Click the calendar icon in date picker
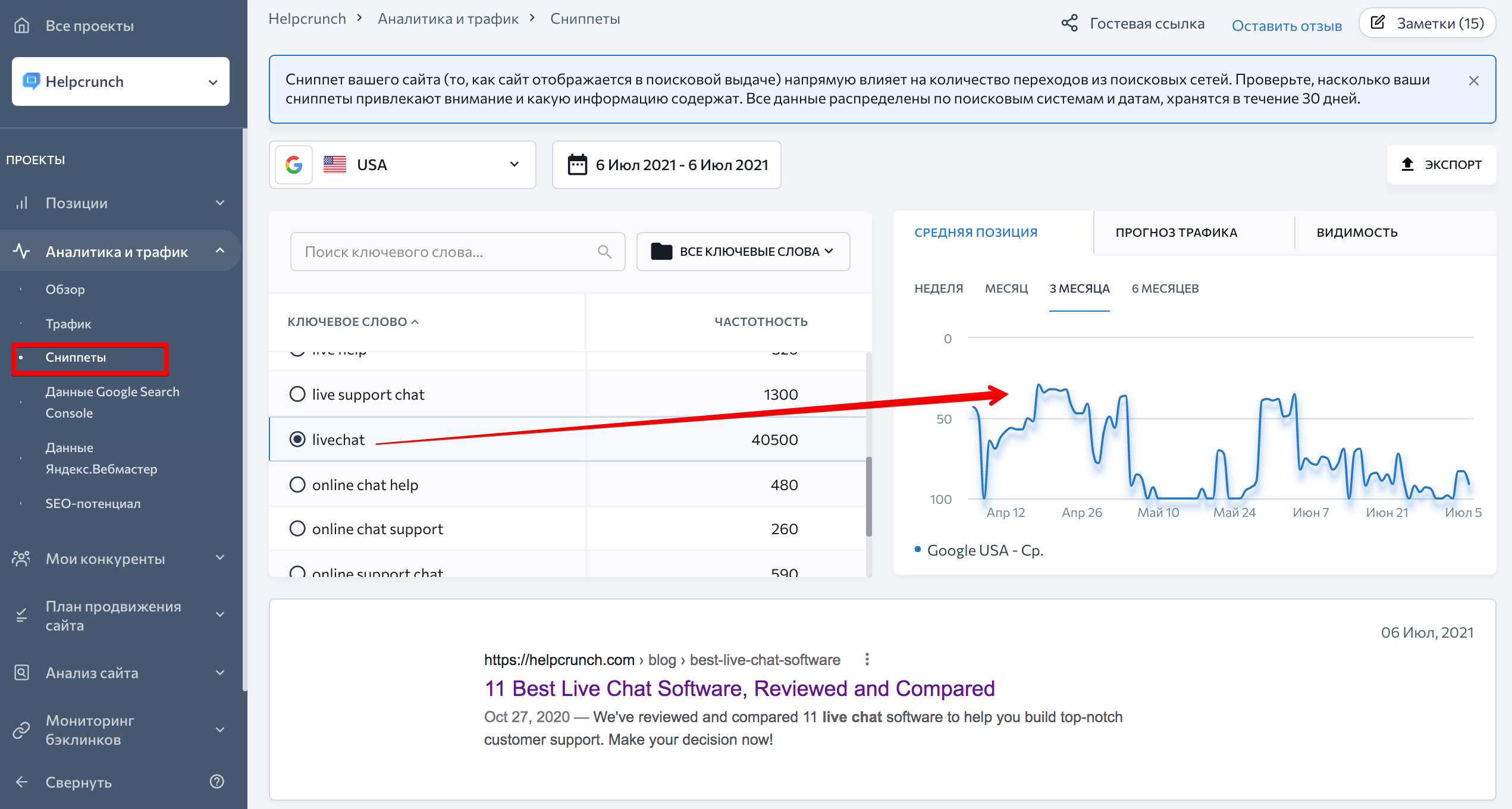The image size is (1512, 809). [577, 164]
